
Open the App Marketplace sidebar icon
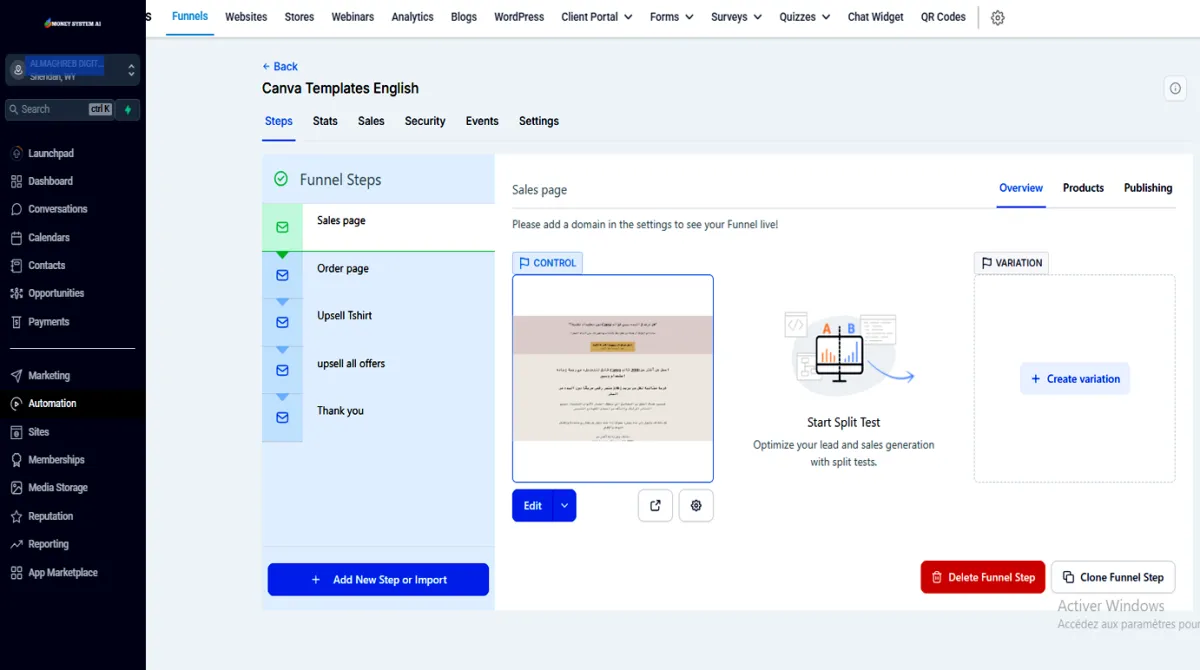[16, 573]
